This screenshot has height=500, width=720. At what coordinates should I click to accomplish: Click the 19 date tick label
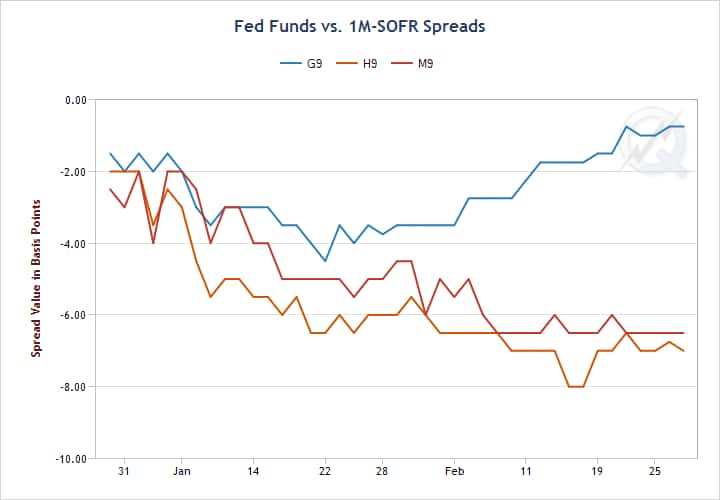[x=597, y=470]
